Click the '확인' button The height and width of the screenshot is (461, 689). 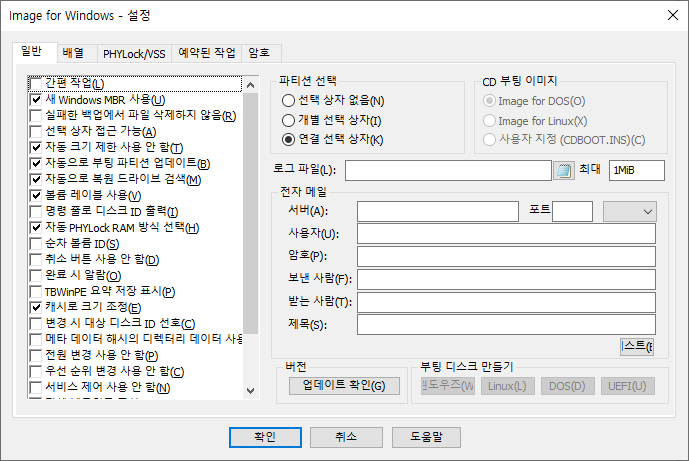(264, 437)
